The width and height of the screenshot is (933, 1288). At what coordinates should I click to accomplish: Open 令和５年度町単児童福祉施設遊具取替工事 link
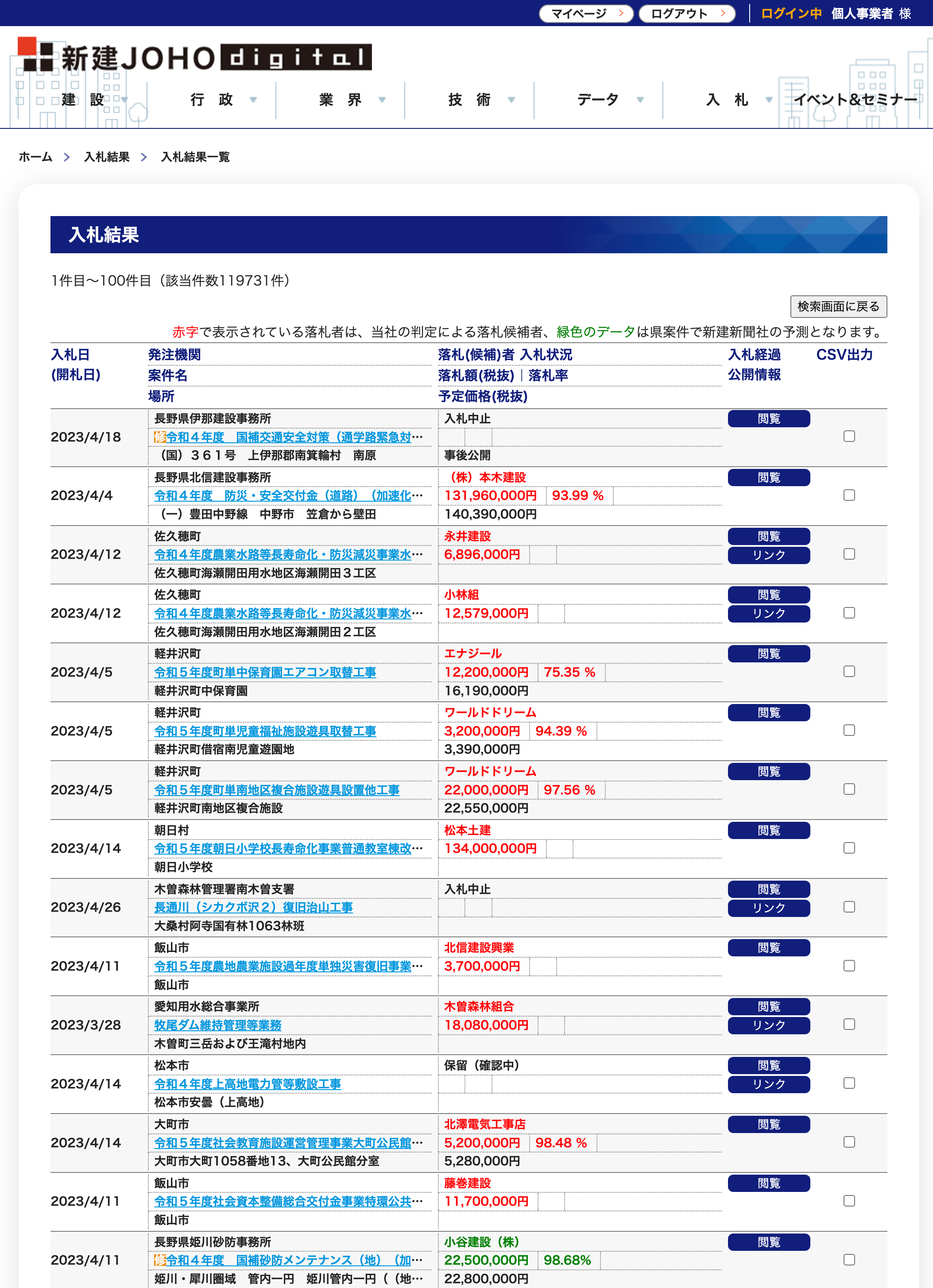265,731
